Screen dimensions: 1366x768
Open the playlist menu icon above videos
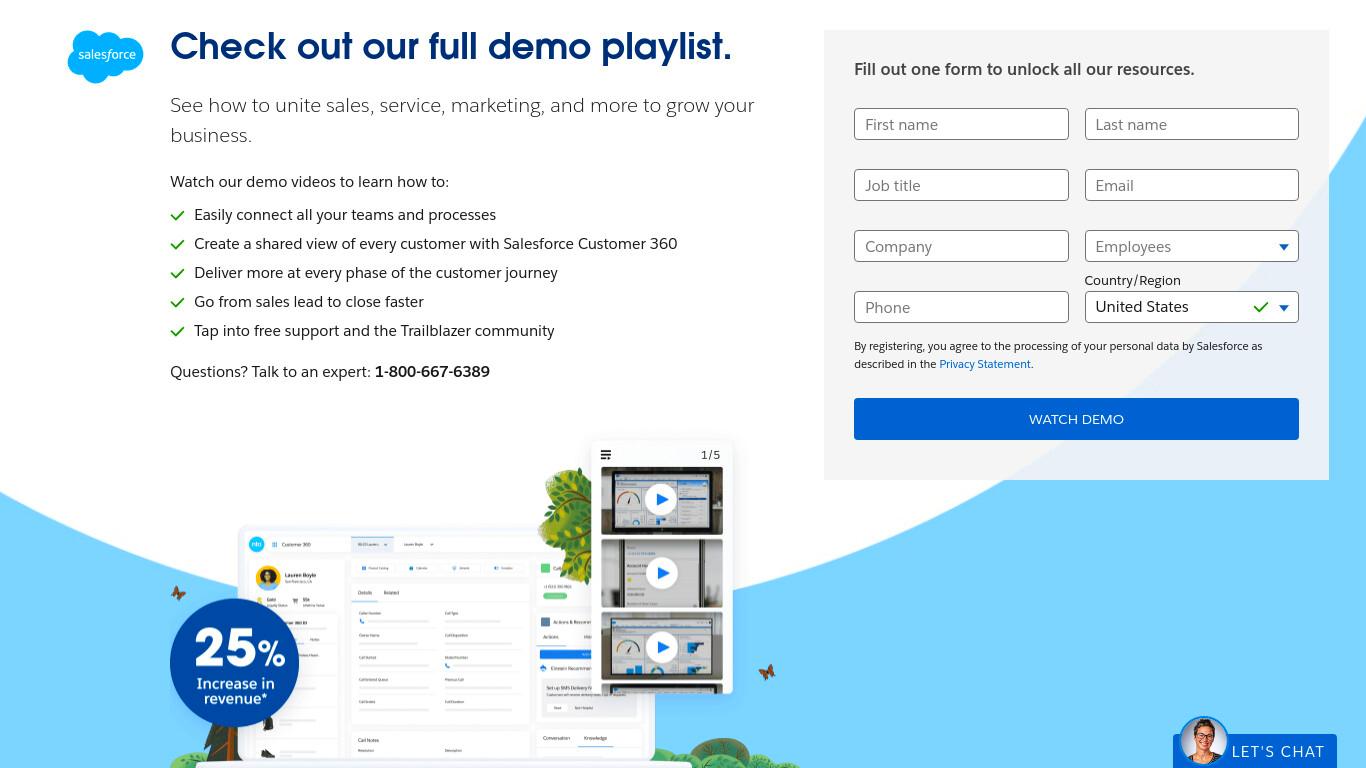click(x=606, y=455)
